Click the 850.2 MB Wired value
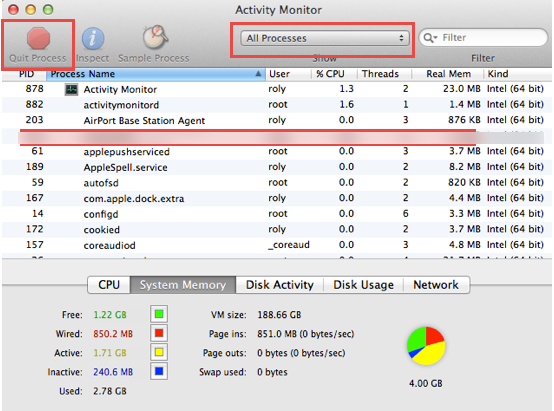This screenshot has width=554, height=411. (x=113, y=334)
